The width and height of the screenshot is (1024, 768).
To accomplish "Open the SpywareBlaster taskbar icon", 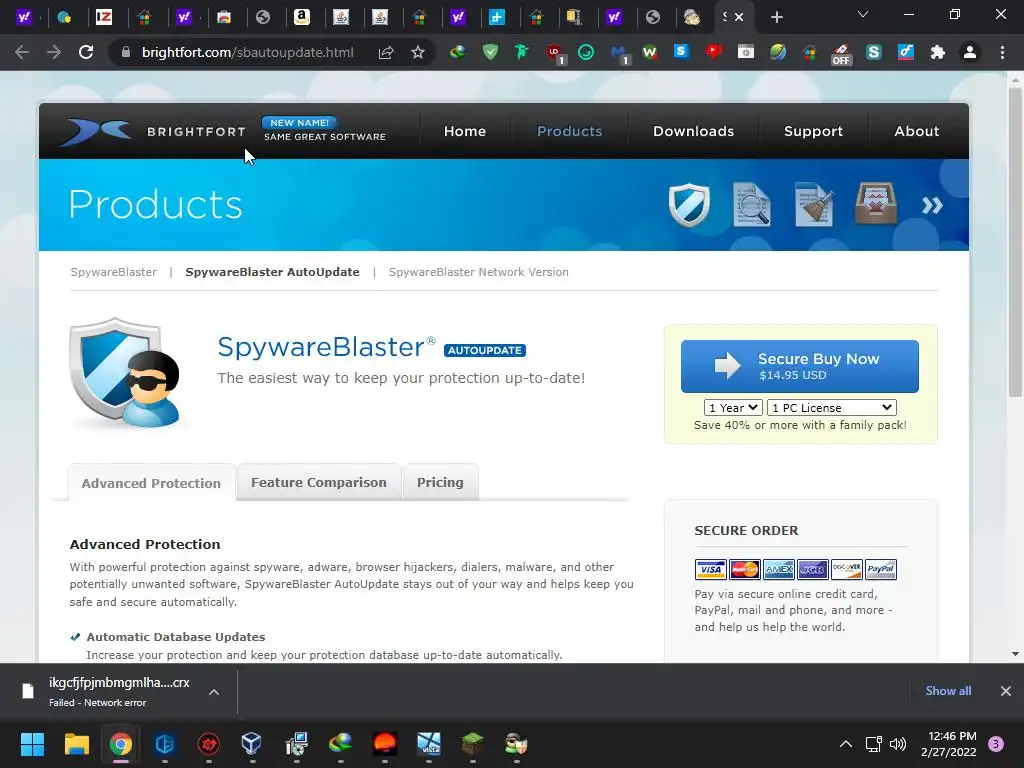I will 516,744.
